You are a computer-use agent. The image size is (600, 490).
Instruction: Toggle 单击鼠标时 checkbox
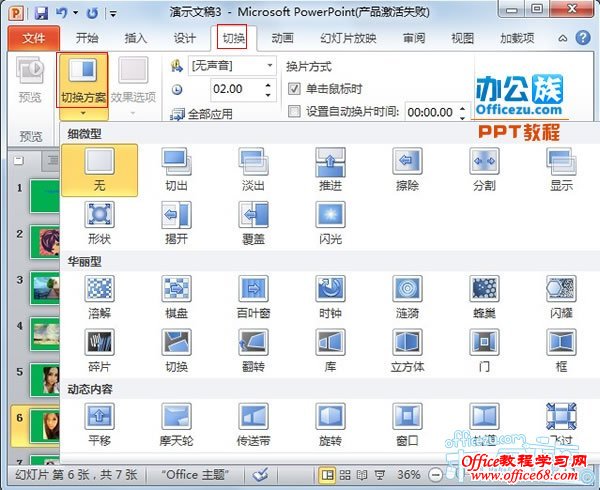point(294,89)
